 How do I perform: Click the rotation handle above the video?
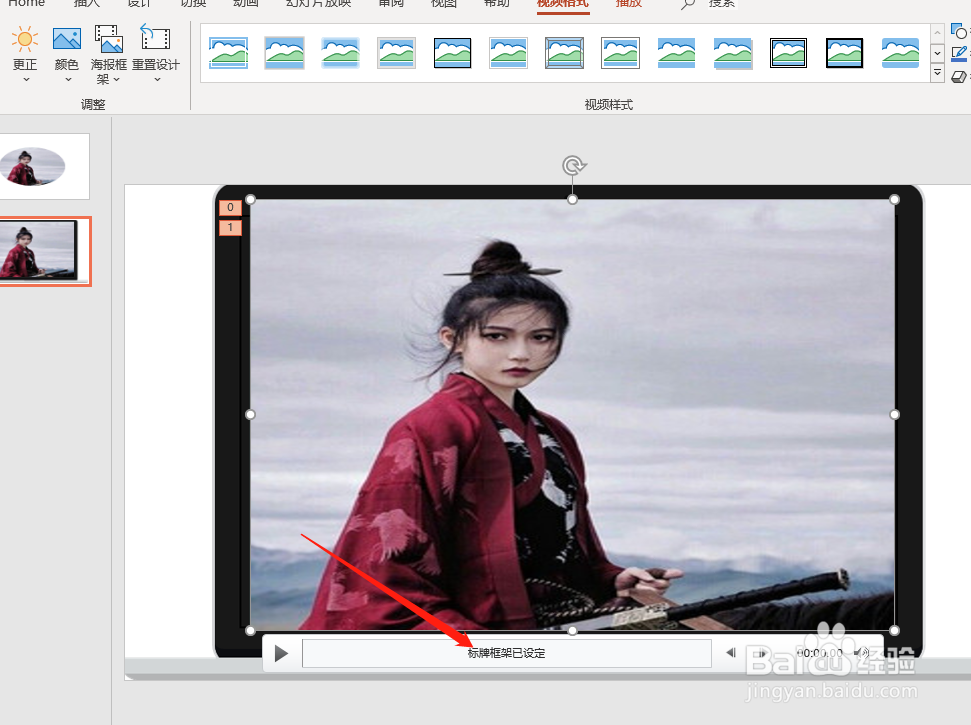click(573, 165)
